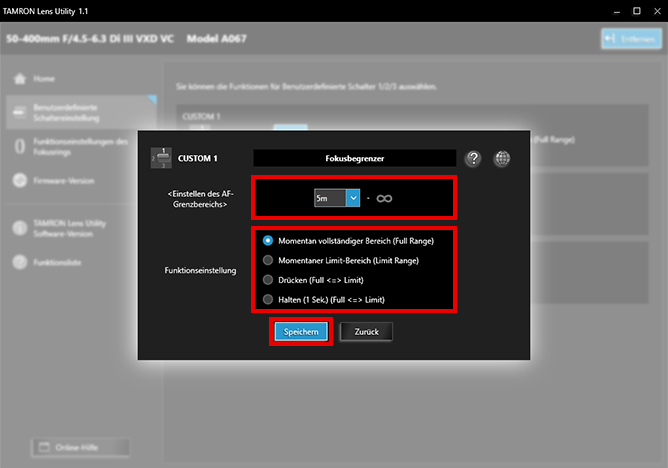Open the Online-Hilfe button
Viewport: 668px width, 468px height.
pos(81,447)
